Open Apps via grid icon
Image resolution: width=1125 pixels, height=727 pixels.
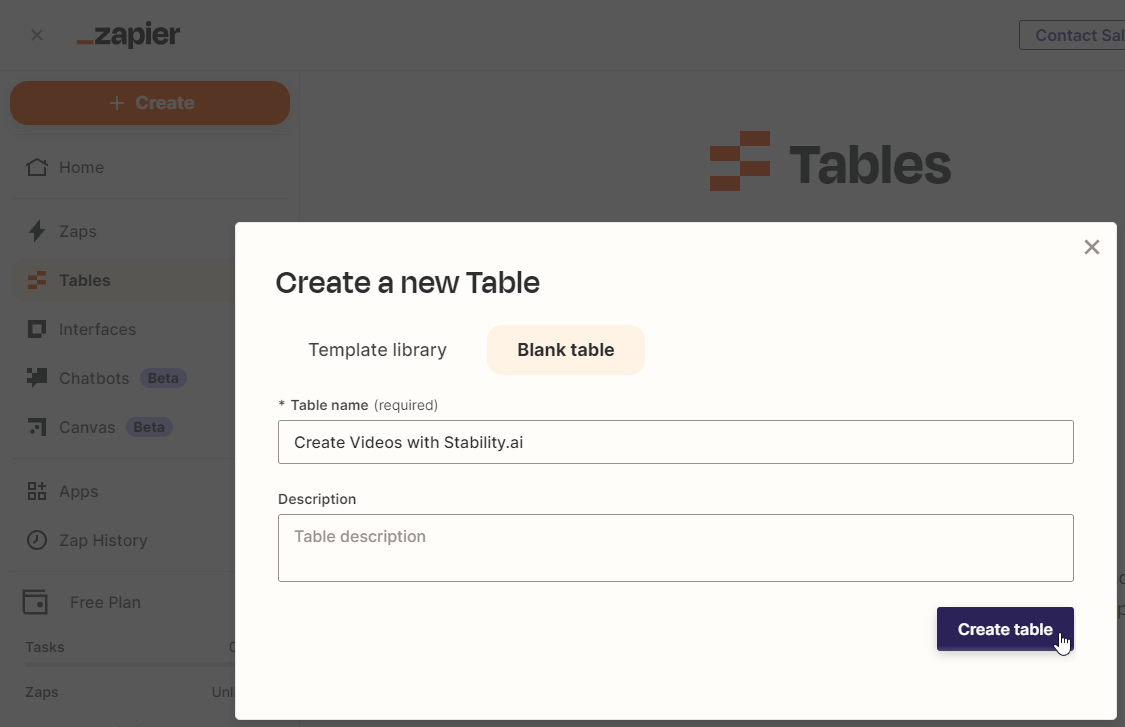coord(37,491)
